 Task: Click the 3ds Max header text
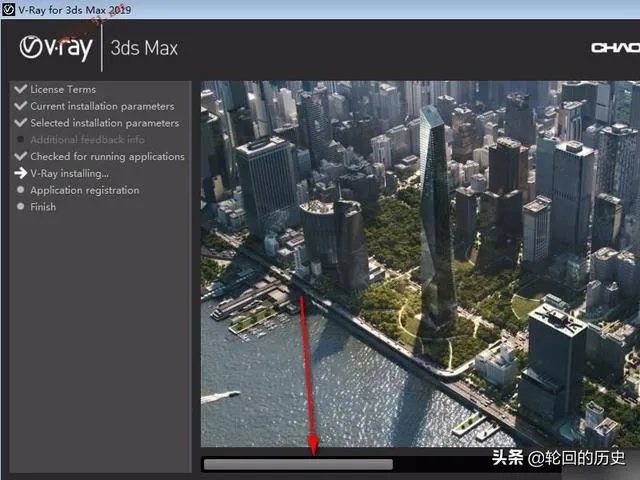pos(144,48)
